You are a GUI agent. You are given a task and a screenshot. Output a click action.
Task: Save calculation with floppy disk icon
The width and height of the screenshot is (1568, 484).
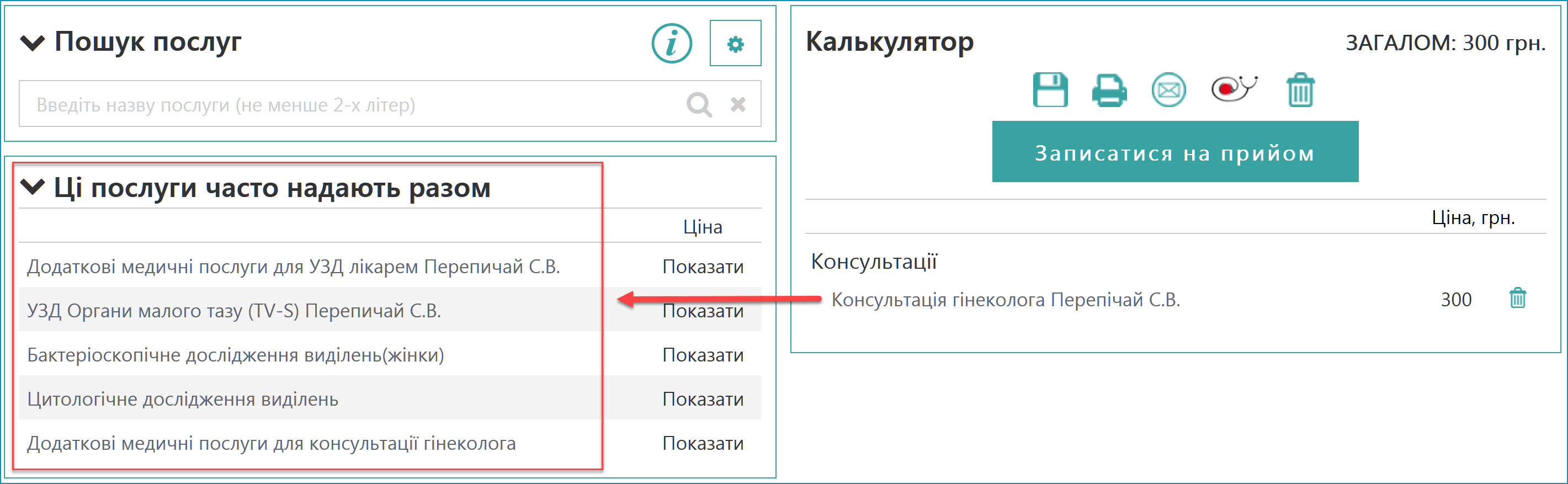click(x=1050, y=89)
